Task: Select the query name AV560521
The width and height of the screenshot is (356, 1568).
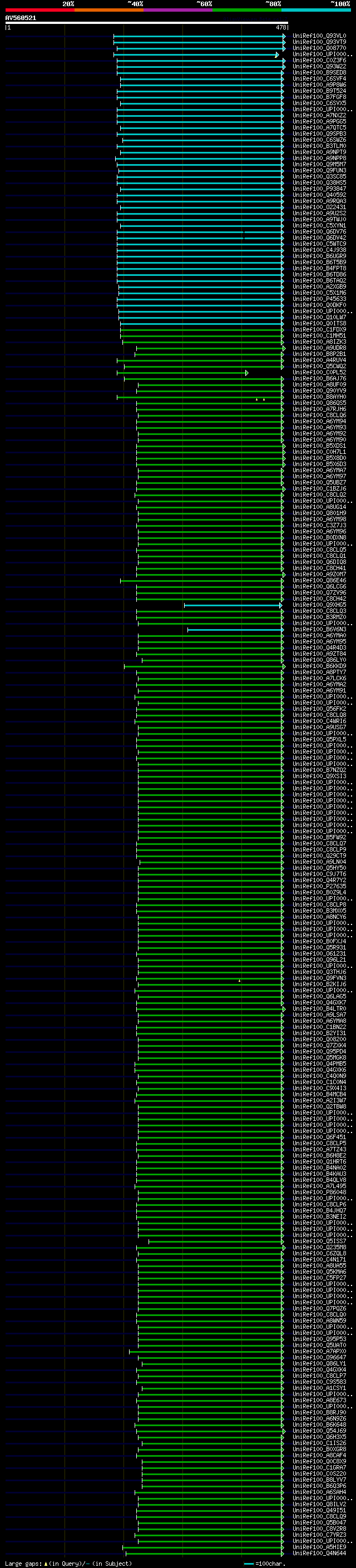Action: [21, 18]
